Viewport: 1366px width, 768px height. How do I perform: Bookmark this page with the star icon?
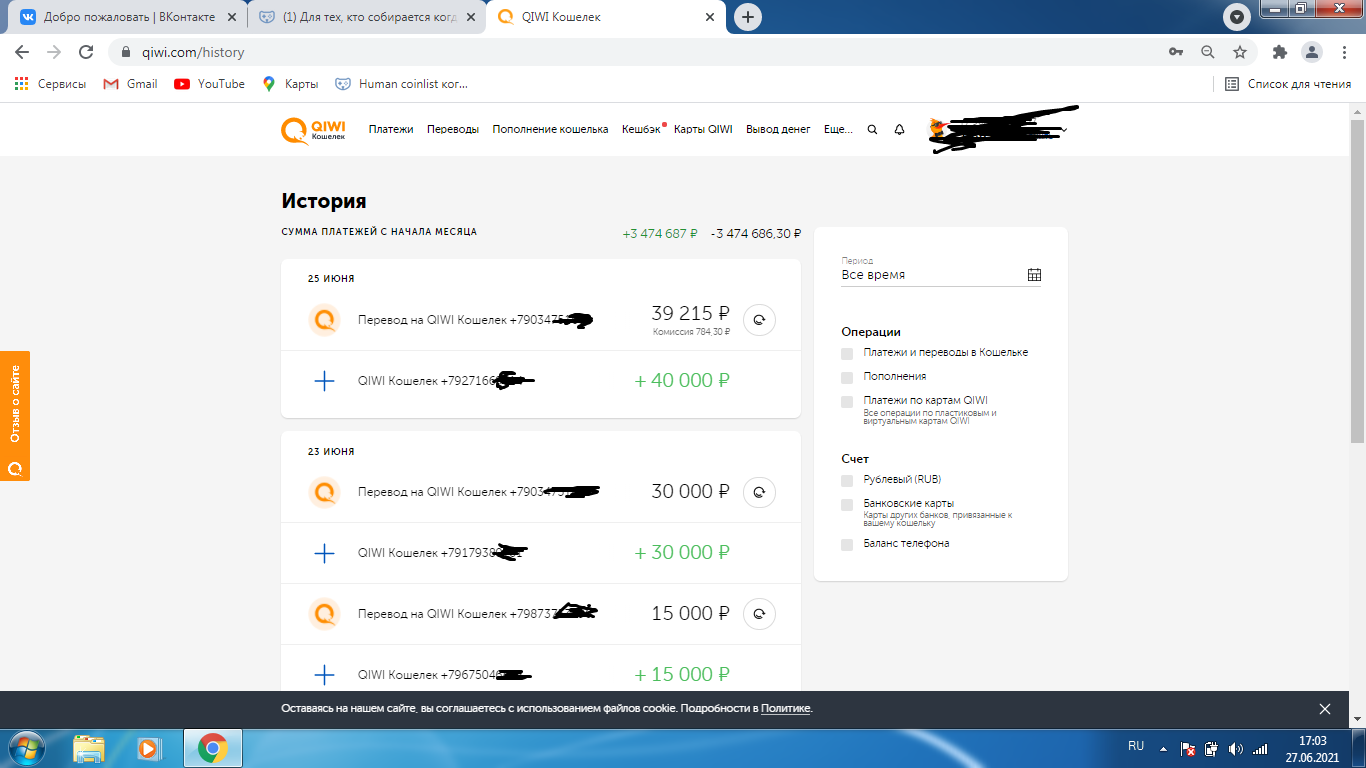[1240, 52]
